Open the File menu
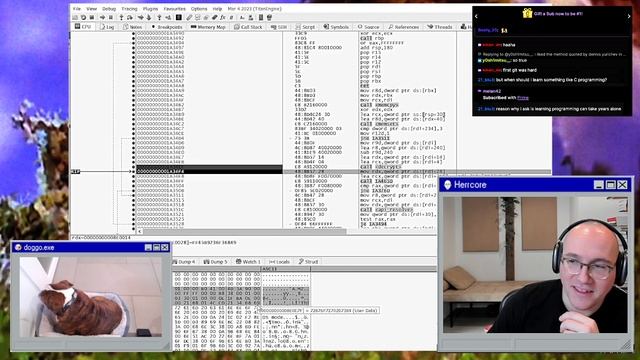 pyautogui.click(x=77, y=9)
